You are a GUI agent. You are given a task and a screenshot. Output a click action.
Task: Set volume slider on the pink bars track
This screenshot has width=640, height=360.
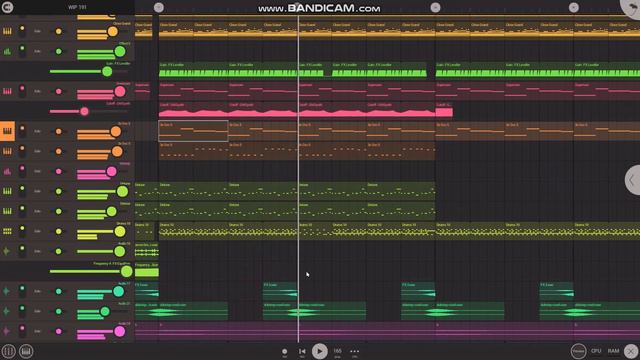(x=111, y=171)
